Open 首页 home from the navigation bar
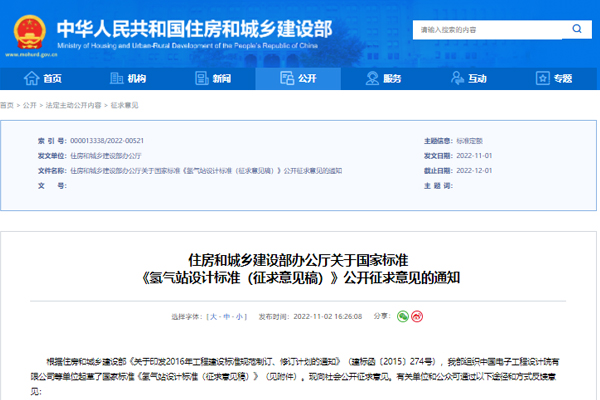 pyautogui.click(x=43, y=78)
